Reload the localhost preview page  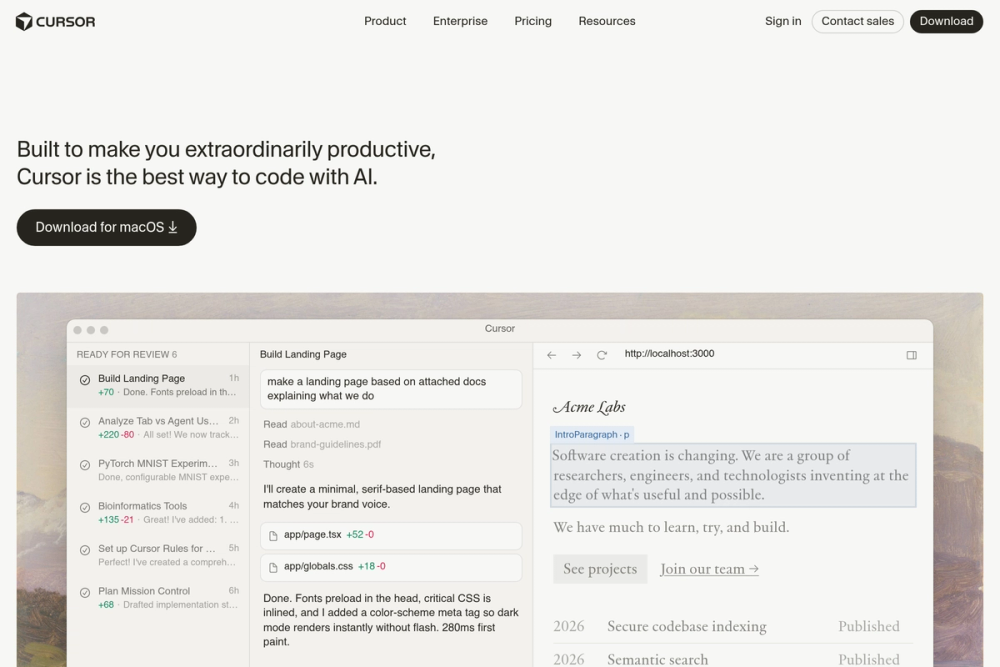tap(602, 354)
